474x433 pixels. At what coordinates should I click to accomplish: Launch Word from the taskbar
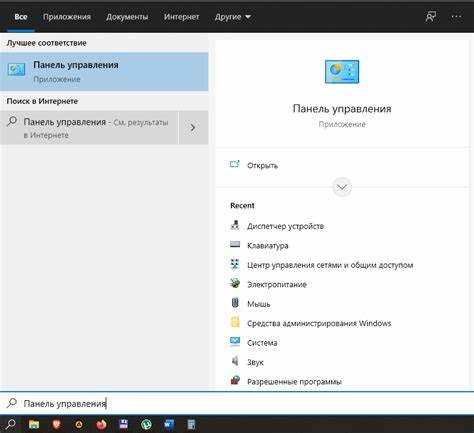169,424
